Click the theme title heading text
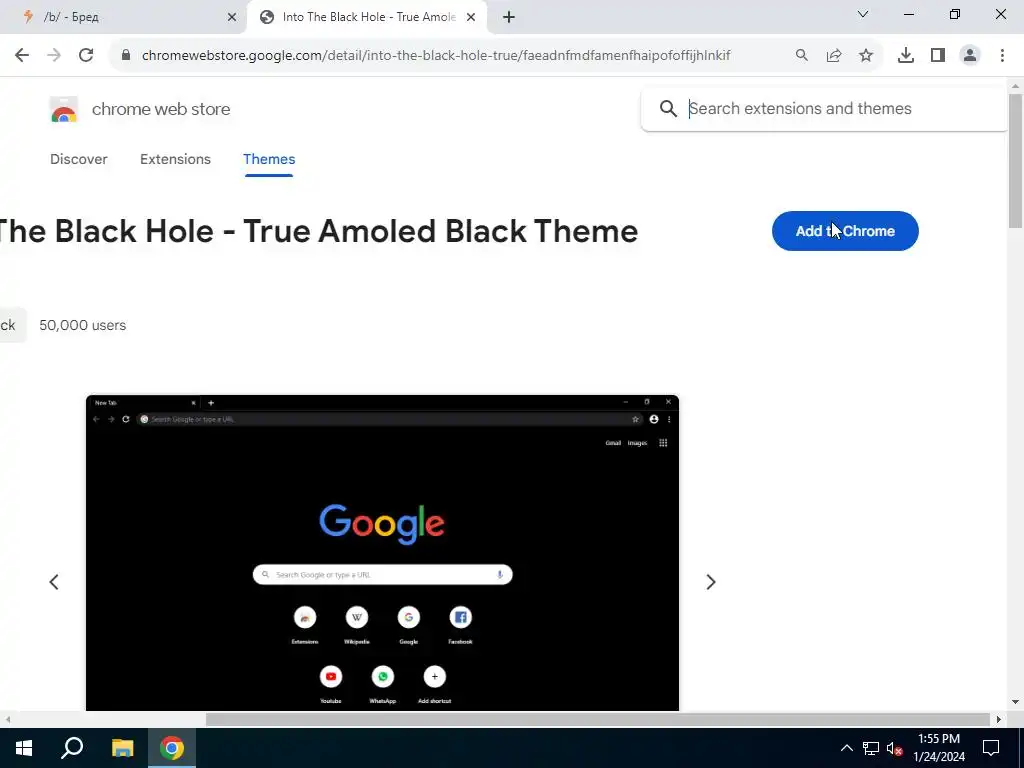Image resolution: width=1024 pixels, height=768 pixels. click(x=318, y=231)
